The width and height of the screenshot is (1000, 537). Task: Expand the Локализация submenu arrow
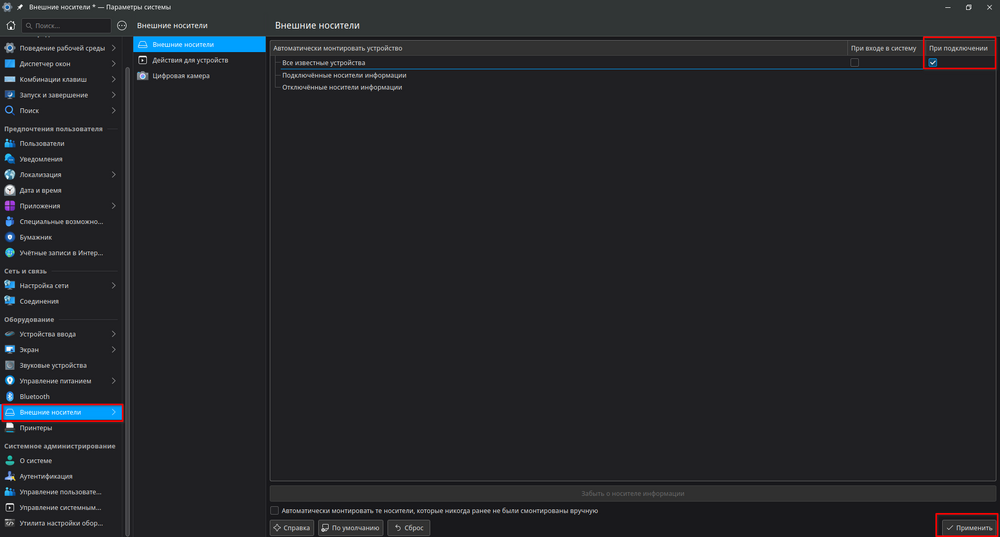pos(114,175)
